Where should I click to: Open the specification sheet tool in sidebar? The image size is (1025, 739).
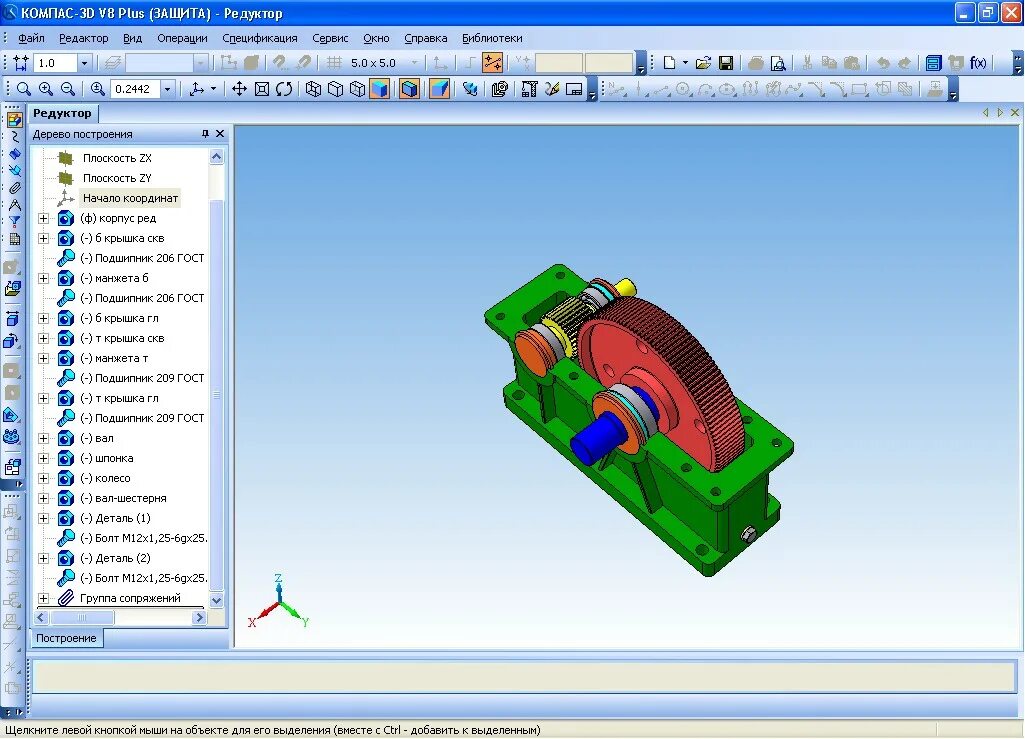pyautogui.click(x=14, y=239)
